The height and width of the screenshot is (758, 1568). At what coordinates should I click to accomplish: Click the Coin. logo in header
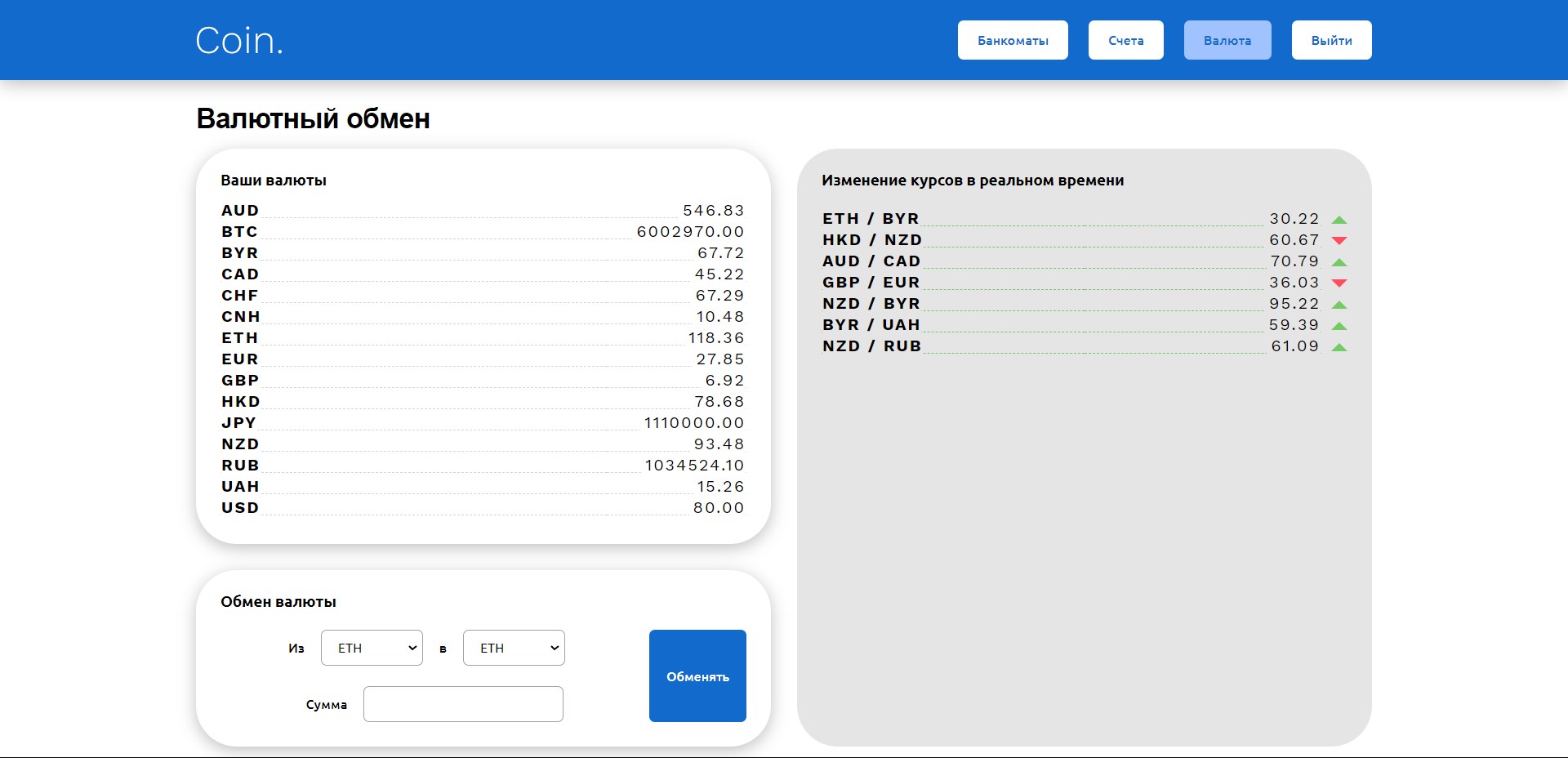[239, 41]
